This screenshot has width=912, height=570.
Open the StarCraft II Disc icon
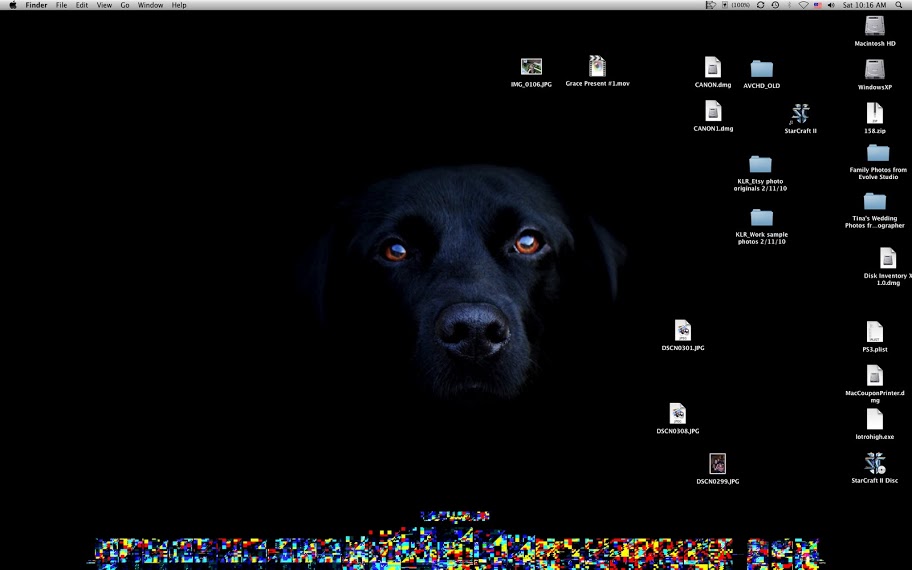click(x=874, y=463)
